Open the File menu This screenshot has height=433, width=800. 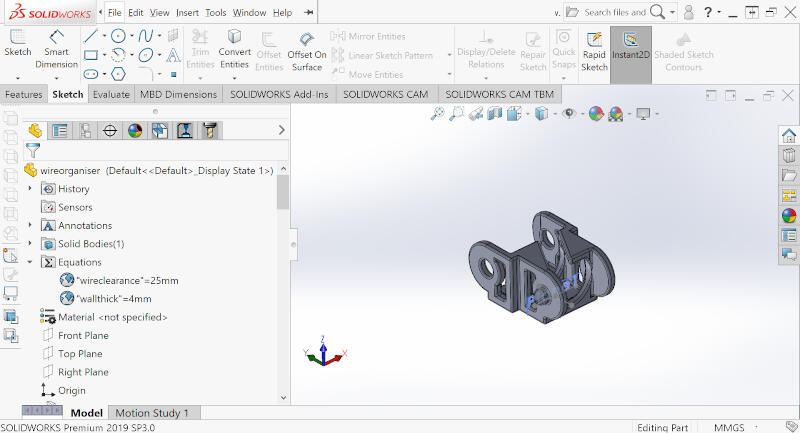point(115,13)
